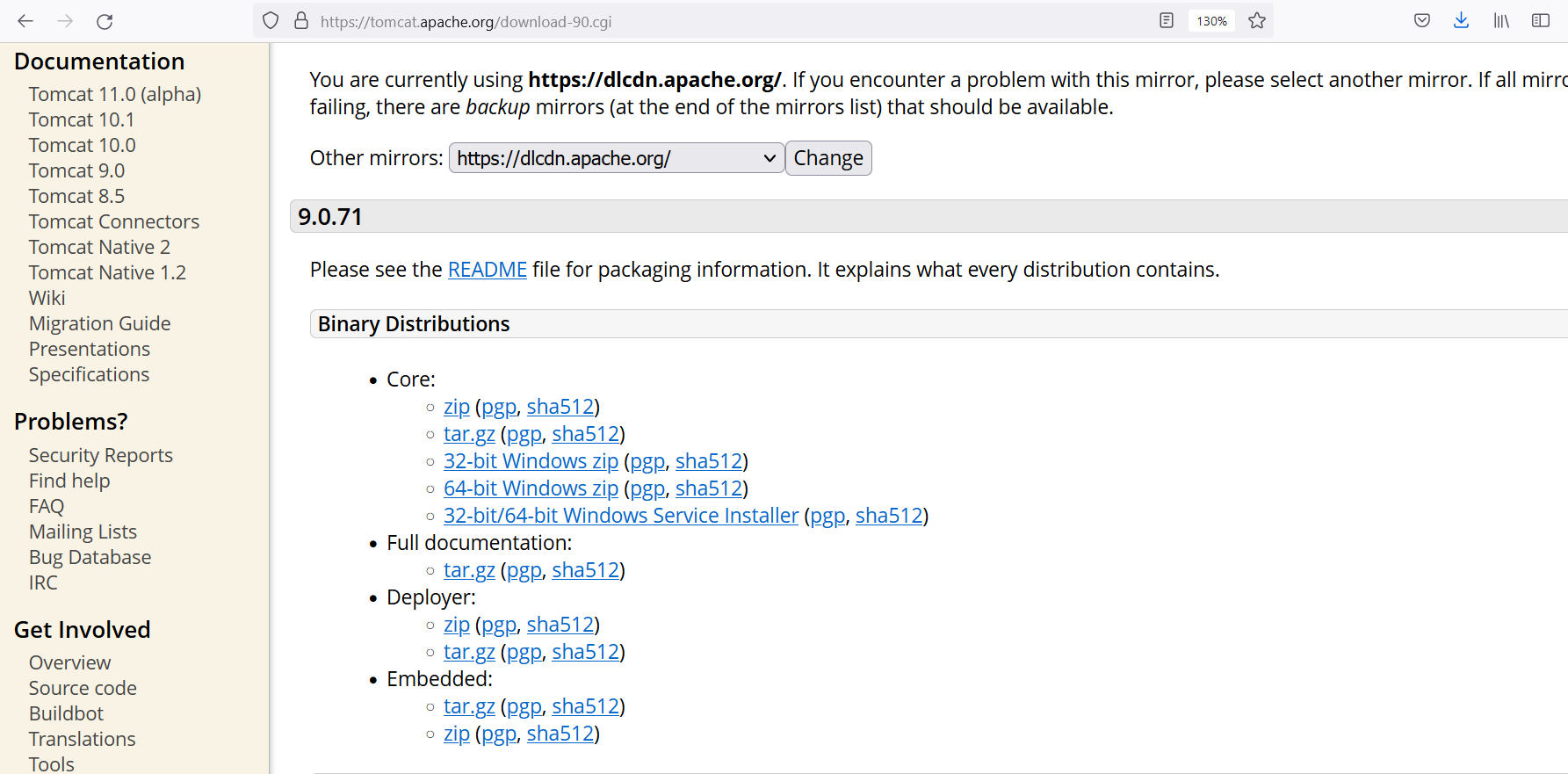Image resolution: width=1568 pixels, height=774 pixels.
Task: Open Tomcat 10.0 documentation link
Action: [82, 145]
